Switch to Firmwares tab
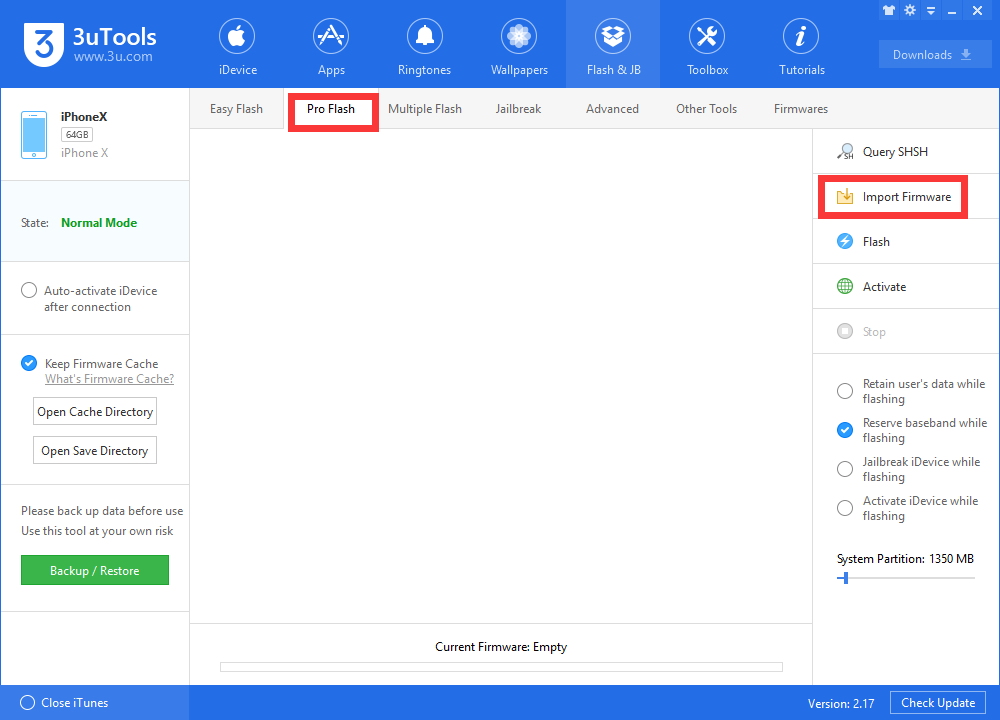Image resolution: width=1000 pixels, height=720 pixels. (801, 109)
